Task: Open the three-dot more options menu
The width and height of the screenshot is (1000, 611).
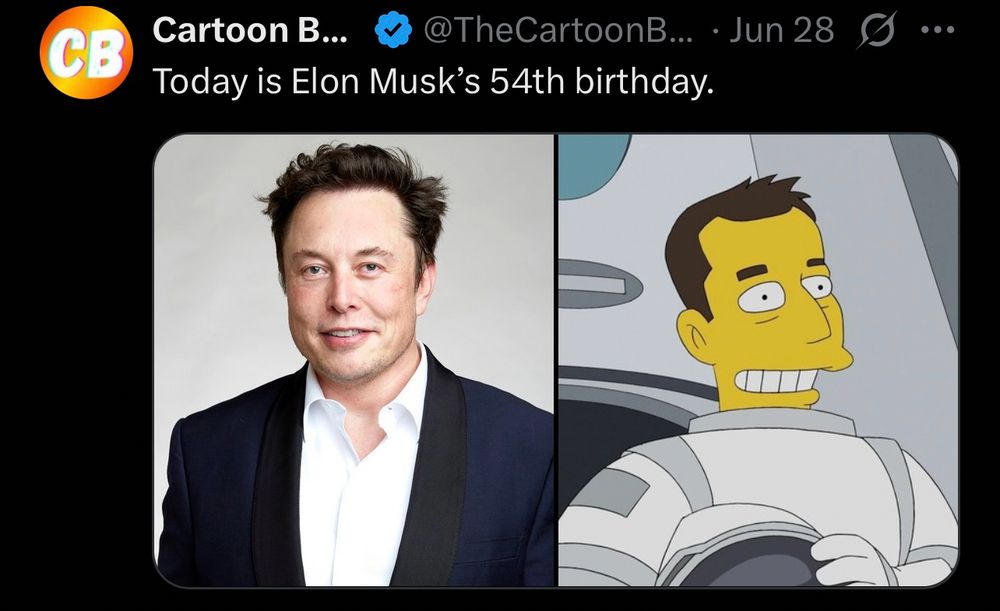Action: coord(938,29)
